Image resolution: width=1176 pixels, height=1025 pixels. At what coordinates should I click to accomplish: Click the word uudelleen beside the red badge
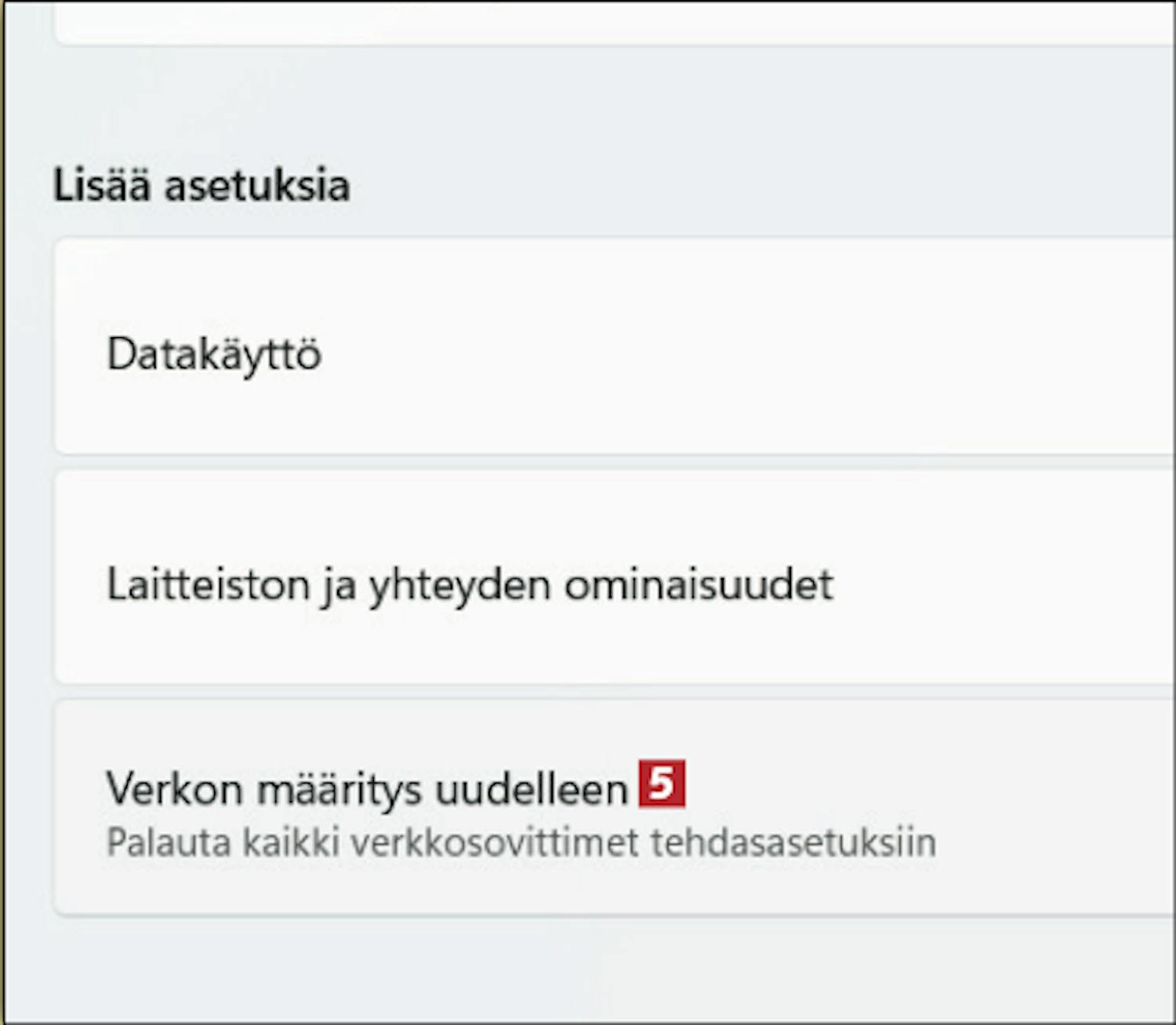(x=532, y=788)
